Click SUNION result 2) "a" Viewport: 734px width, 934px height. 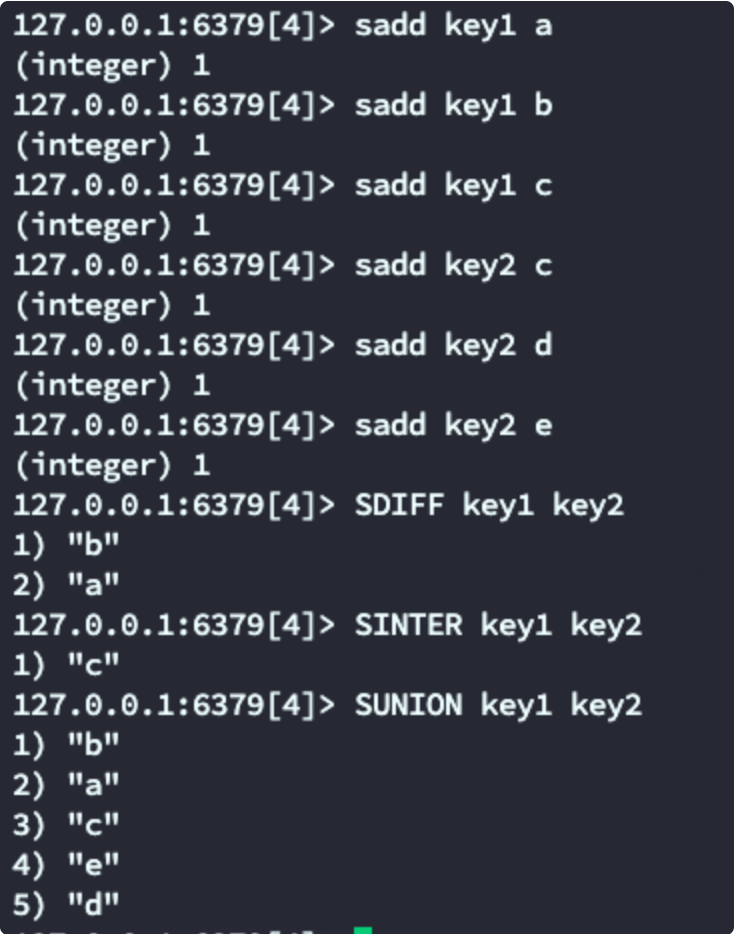[x=66, y=784]
